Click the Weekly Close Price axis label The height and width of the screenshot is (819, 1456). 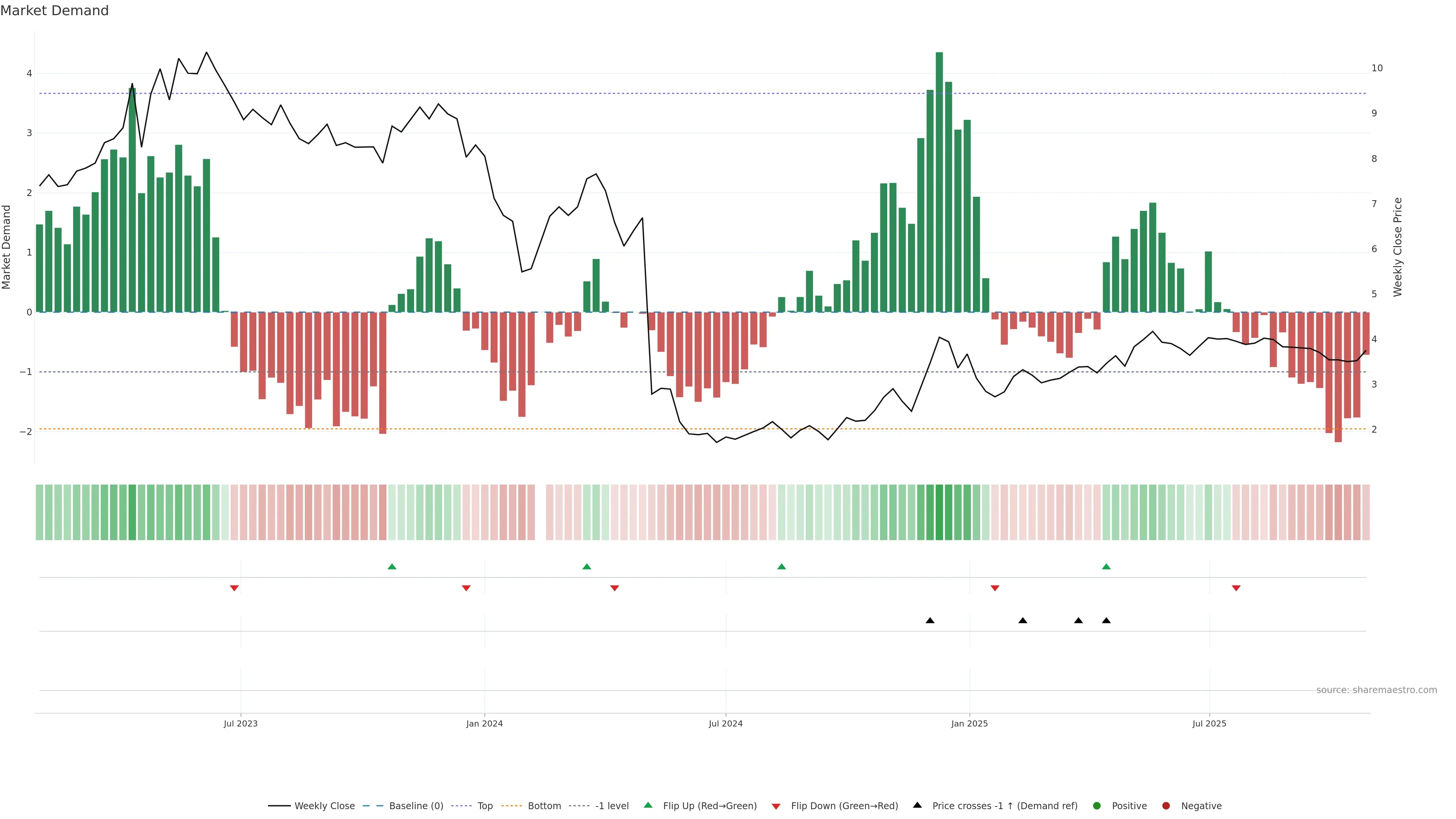click(1397, 247)
